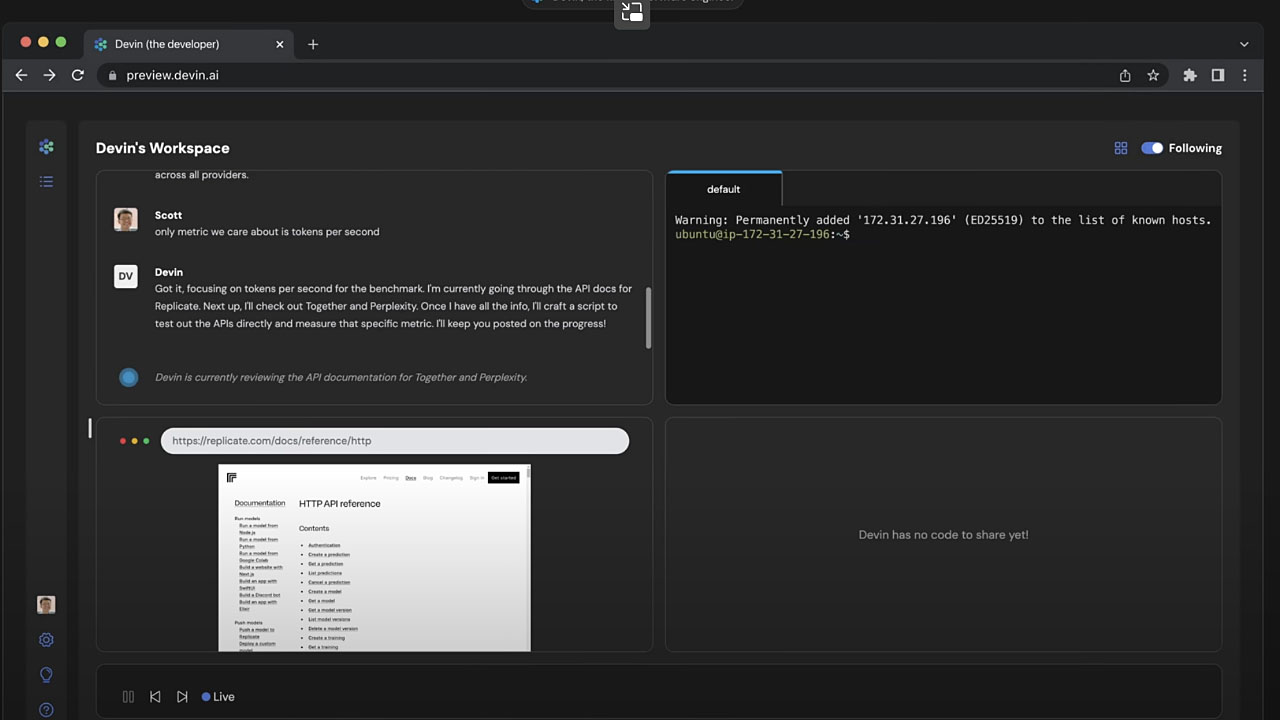Switch workspace to grid layout icon
Image resolution: width=1280 pixels, height=720 pixels.
pos(1121,148)
